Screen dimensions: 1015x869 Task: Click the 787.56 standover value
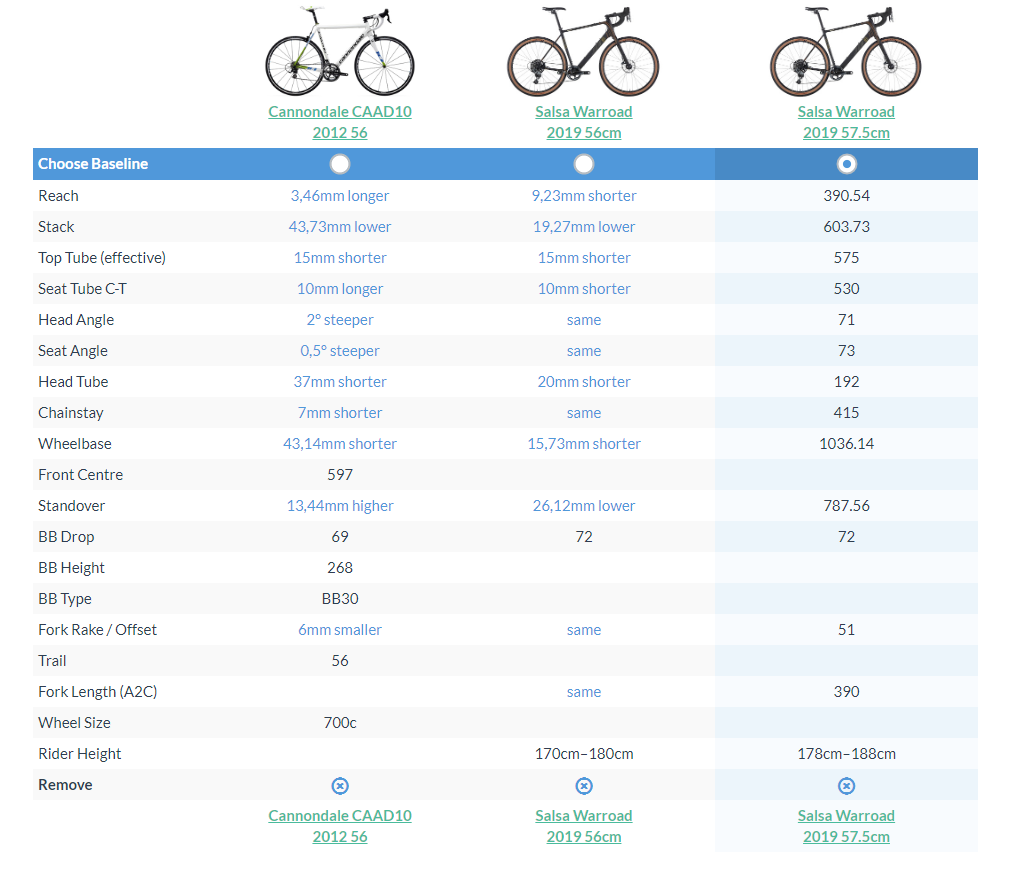846,506
